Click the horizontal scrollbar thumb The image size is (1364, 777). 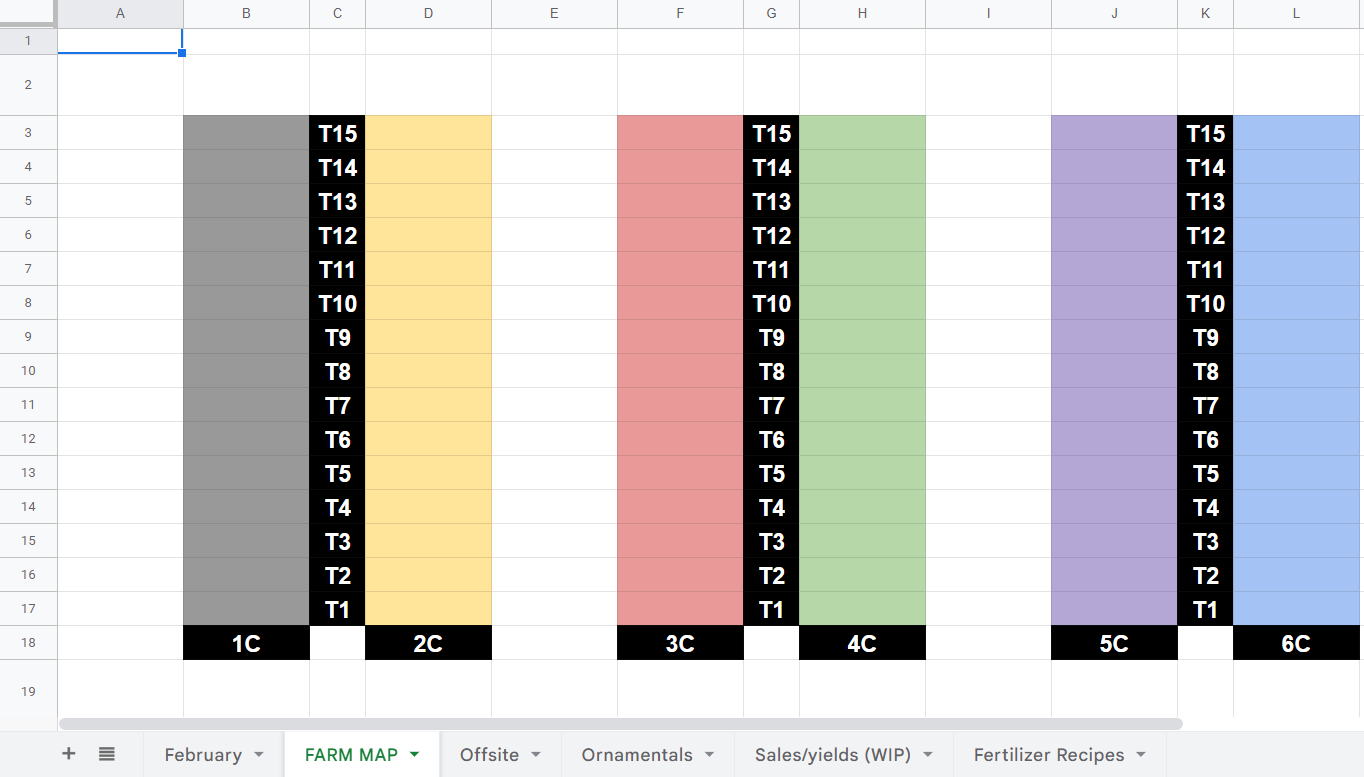(621, 723)
